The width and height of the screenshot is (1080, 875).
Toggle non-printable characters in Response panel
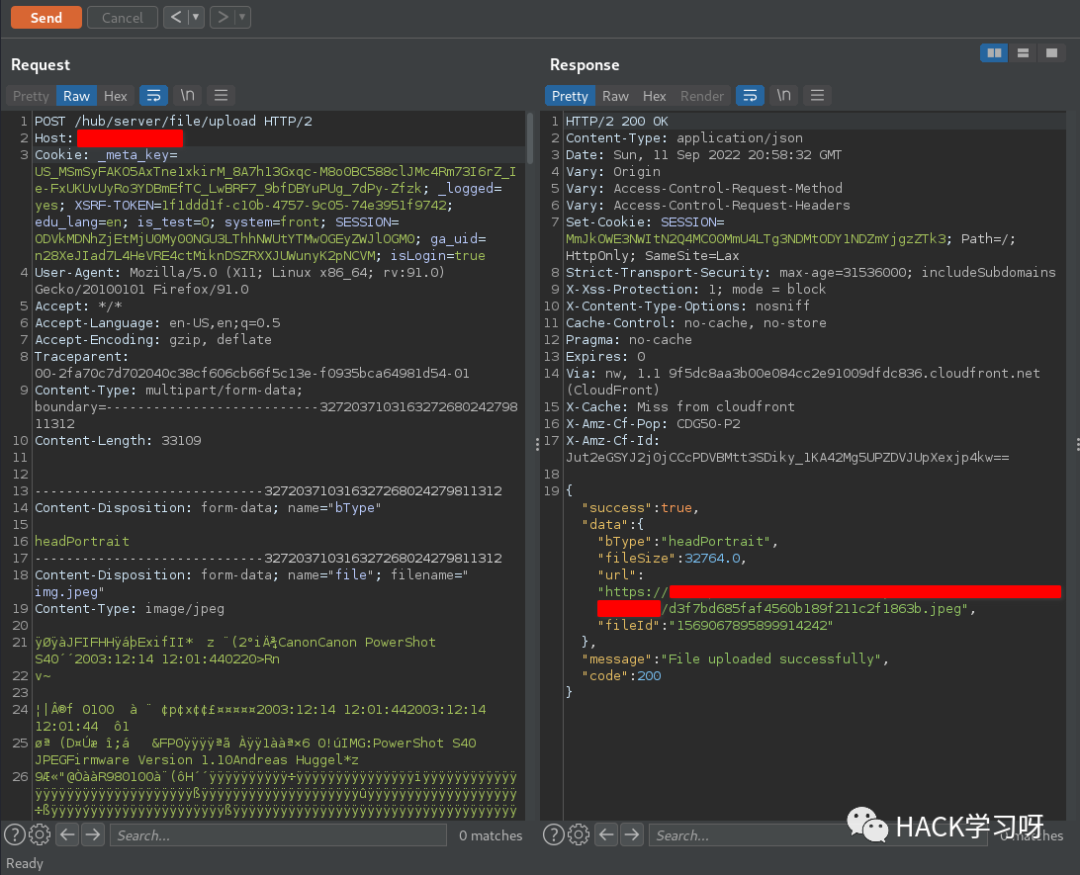pos(784,96)
